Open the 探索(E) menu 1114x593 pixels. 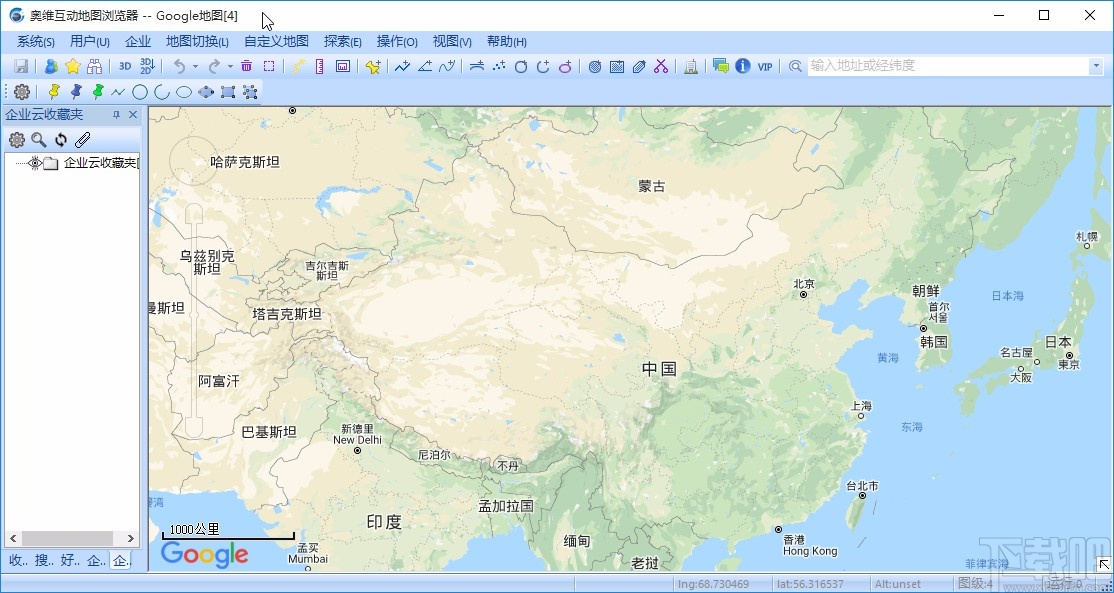coord(343,41)
